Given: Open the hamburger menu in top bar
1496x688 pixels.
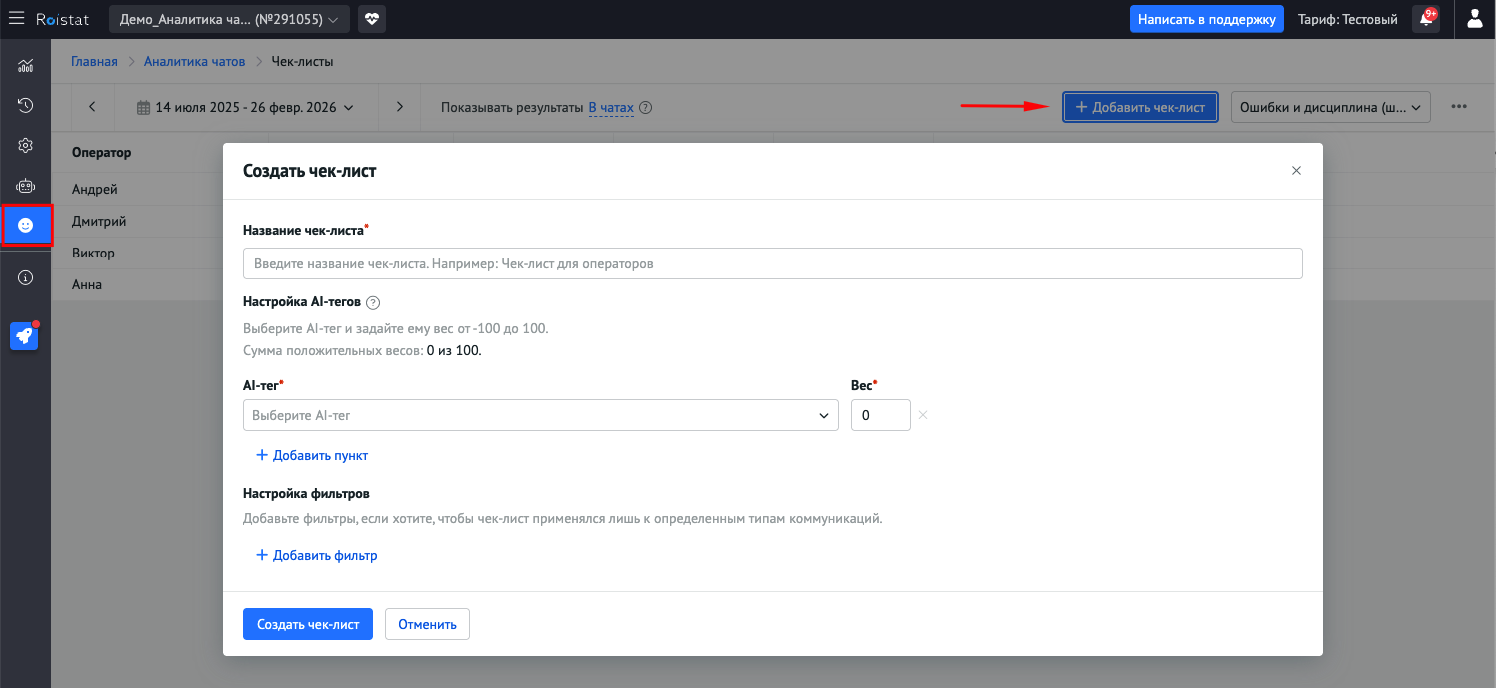Looking at the screenshot, I should (16, 19).
